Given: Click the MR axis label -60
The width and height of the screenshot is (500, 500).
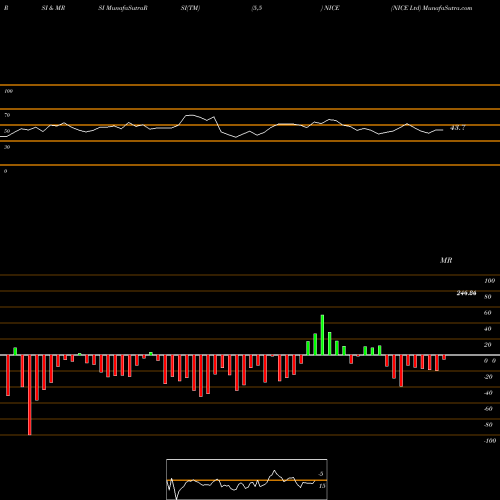Looking at the screenshot, I should [x=488, y=409].
